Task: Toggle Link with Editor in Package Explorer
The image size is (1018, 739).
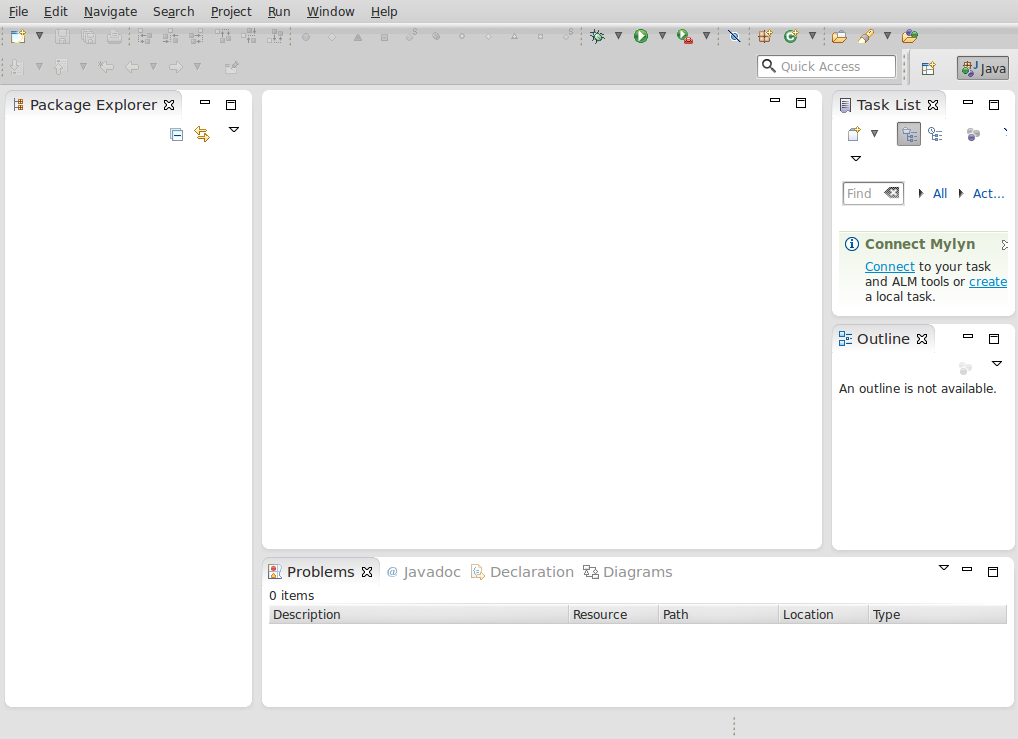Action: click(202, 134)
